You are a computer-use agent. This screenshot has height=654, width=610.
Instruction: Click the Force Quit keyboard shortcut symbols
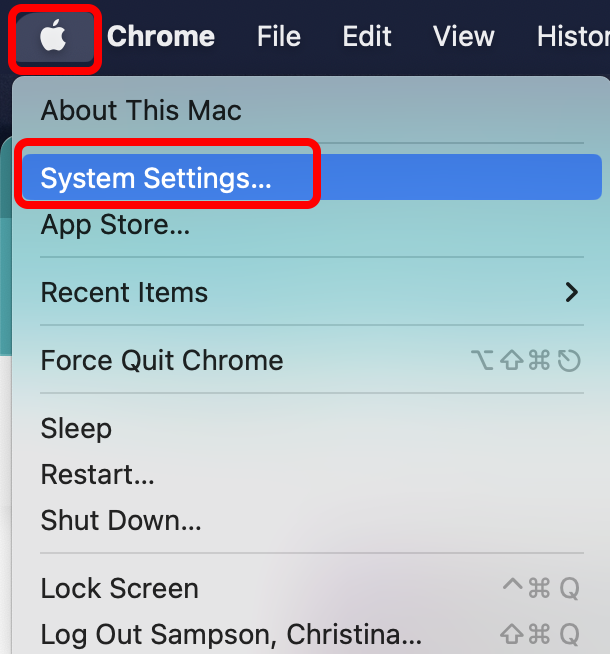point(526,360)
